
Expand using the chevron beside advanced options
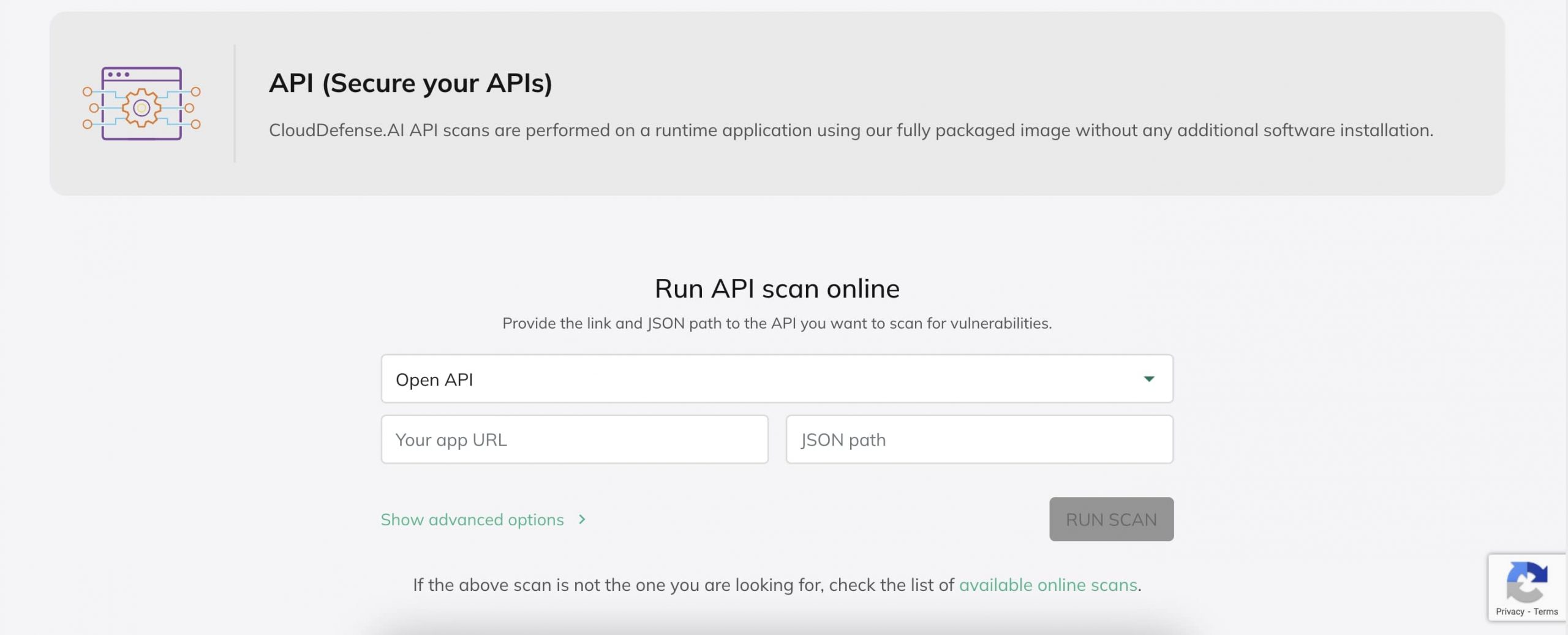tap(582, 520)
